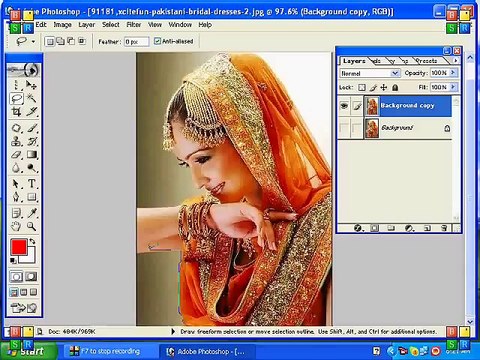Switch to Standard editing mode
The image size is (480, 360).
point(16,276)
